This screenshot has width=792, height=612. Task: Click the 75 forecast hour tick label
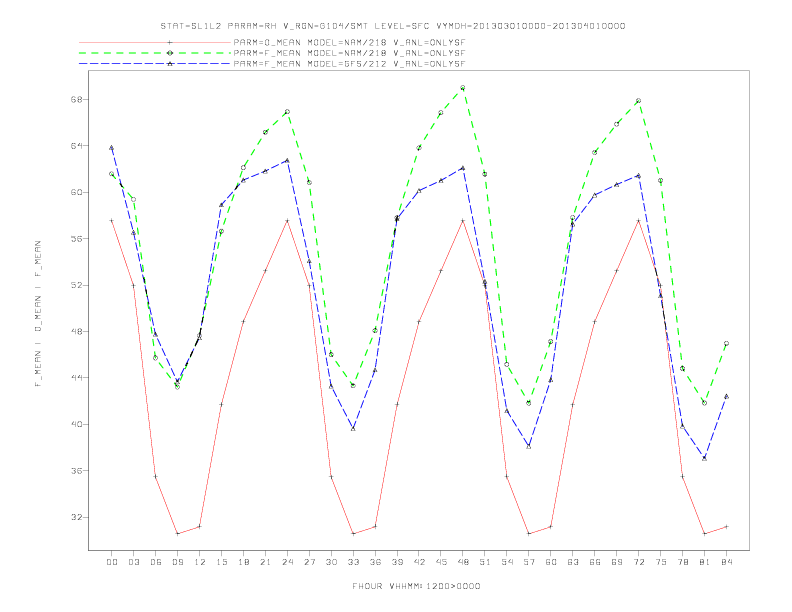(x=661, y=562)
